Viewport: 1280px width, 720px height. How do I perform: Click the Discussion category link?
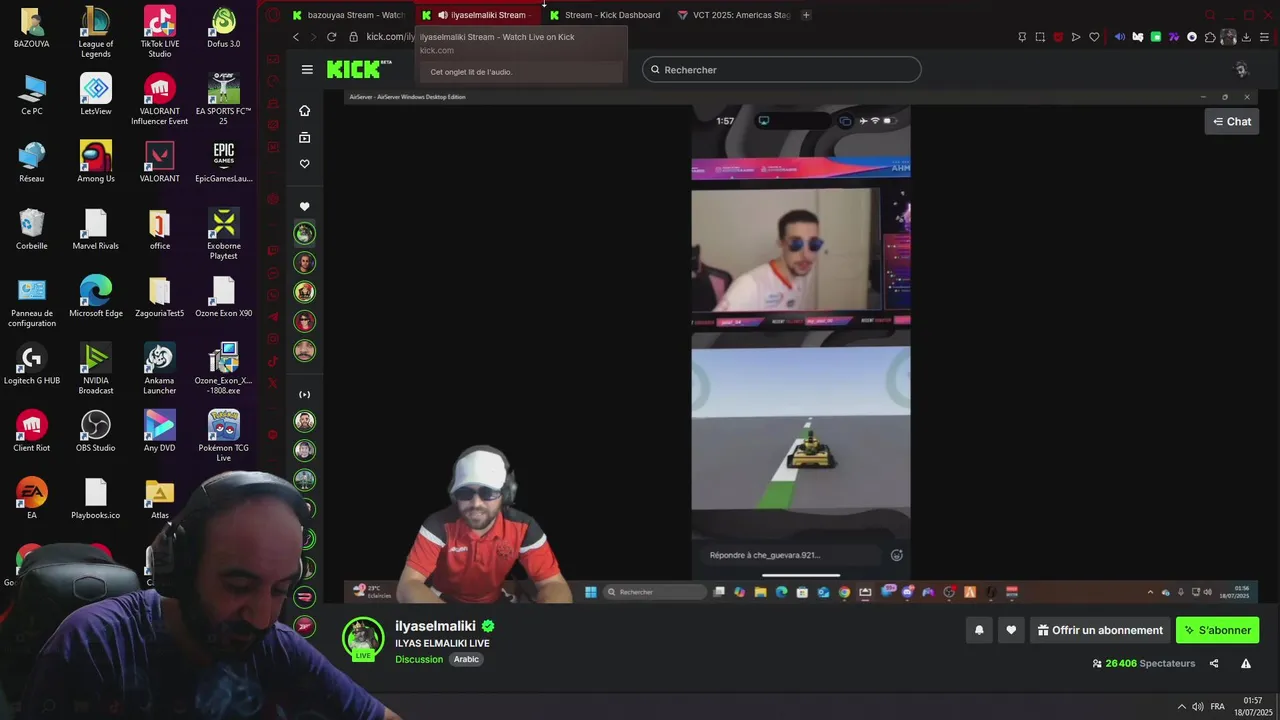(419, 659)
